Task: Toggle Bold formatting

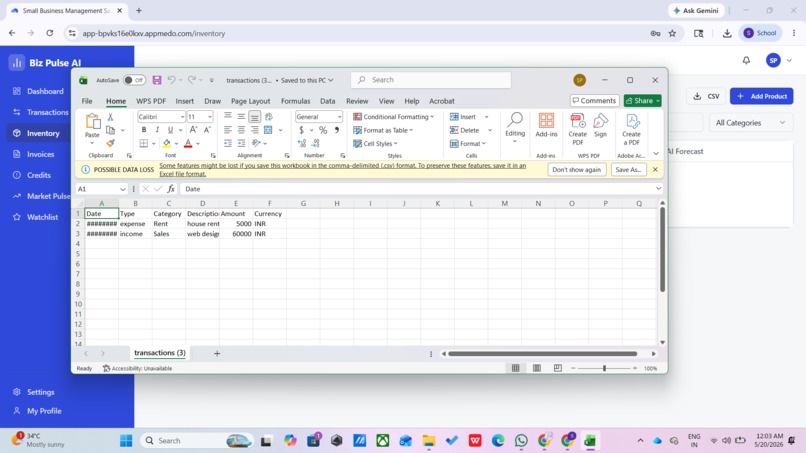Action: [x=144, y=130]
